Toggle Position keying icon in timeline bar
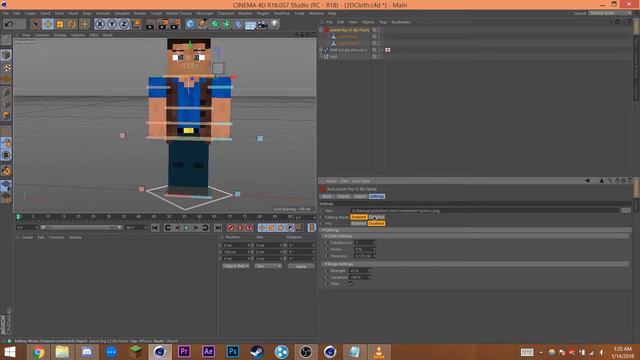Image resolution: width=640 pixels, height=360 pixels. pos(262,227)
